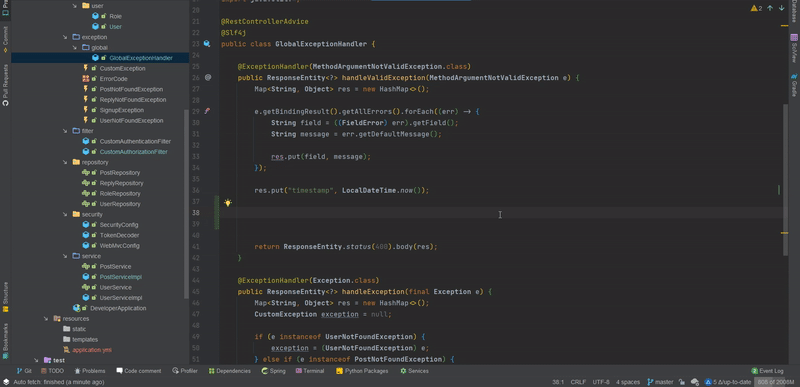Collapse the filter package folder
800x387 pixels.
65,131
